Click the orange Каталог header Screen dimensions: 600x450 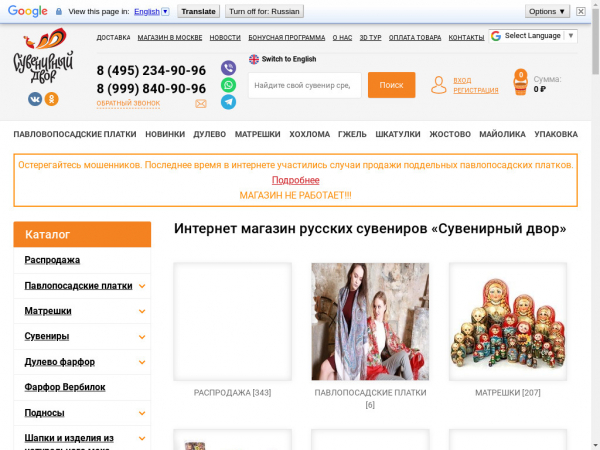click(82, 234)
